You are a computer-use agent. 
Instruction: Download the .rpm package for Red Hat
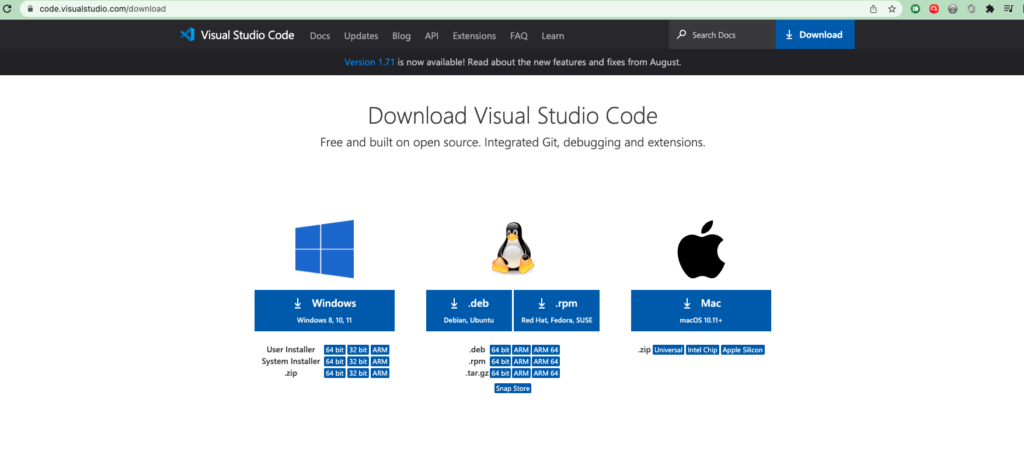(556, 310)
